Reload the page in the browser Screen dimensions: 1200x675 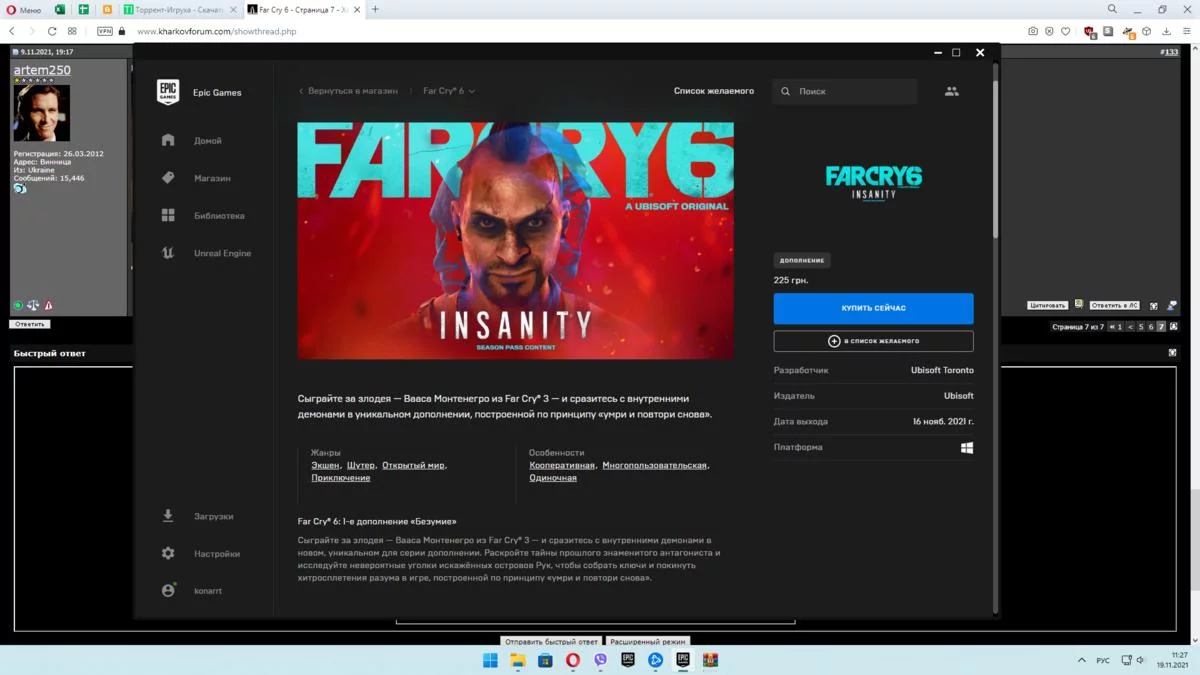pos(52,31)
